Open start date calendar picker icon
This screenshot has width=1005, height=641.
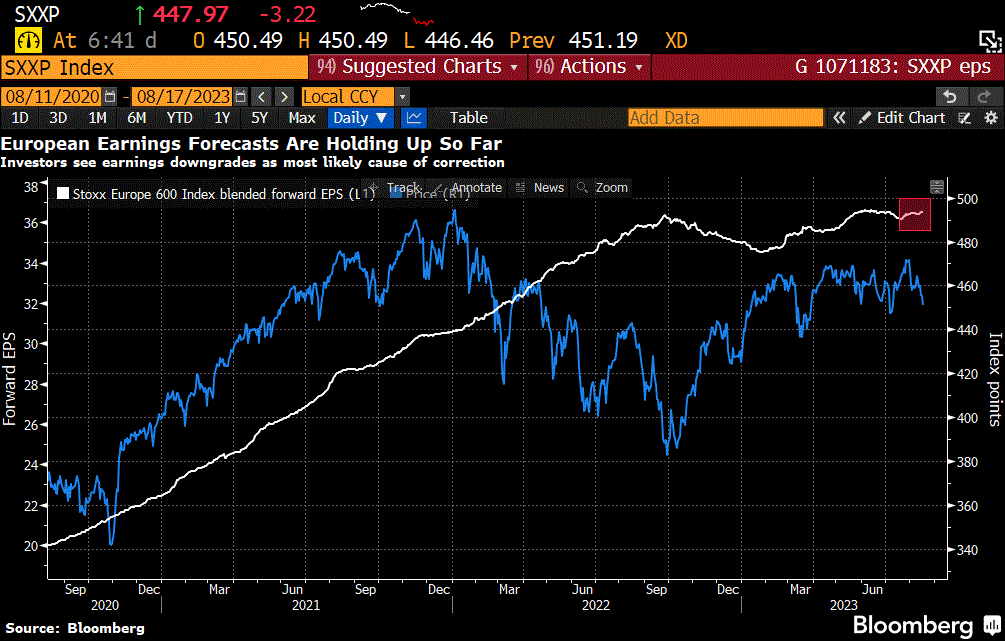tap(110, 97)
